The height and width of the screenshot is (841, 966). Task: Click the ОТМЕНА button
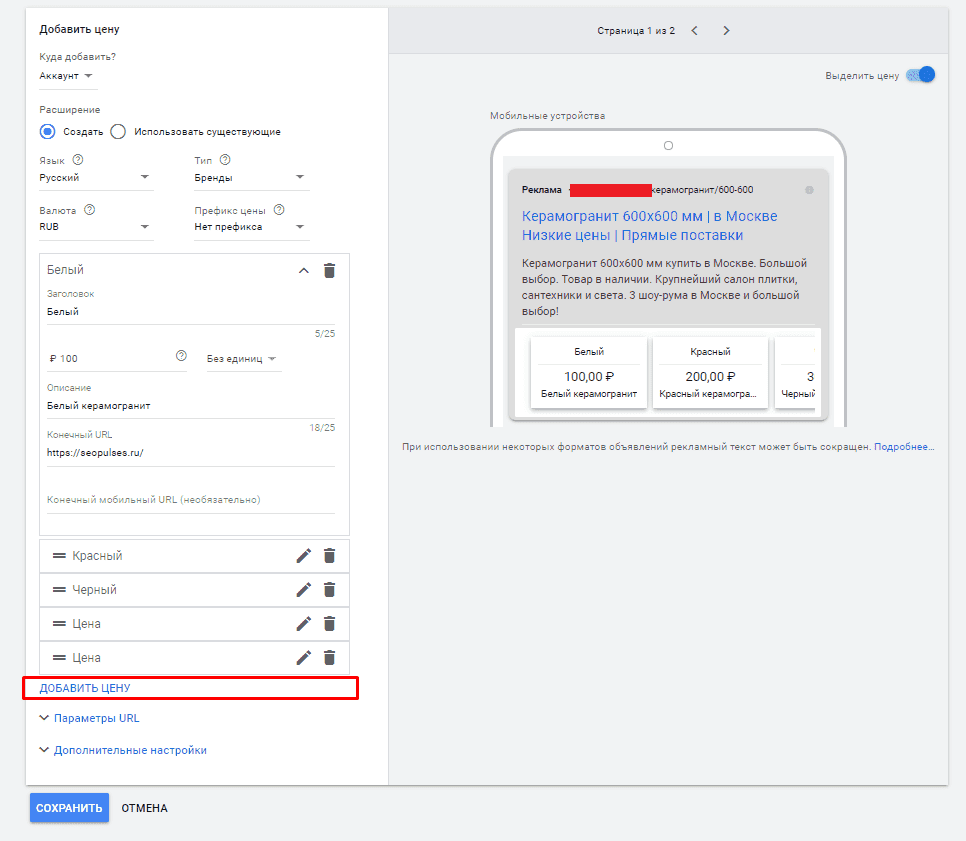(144, 808)
